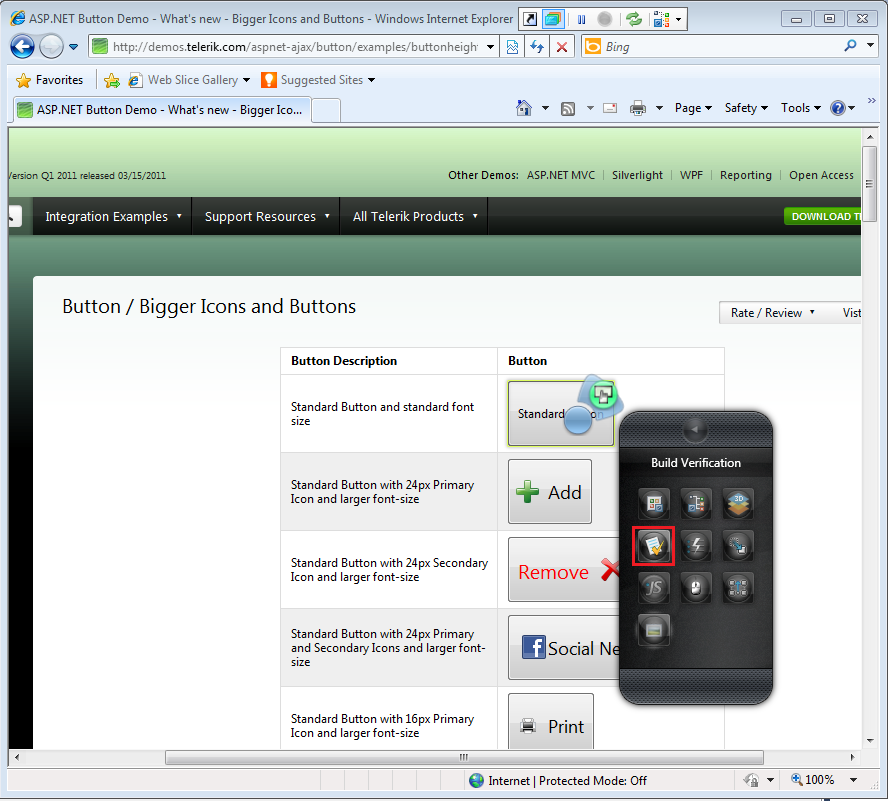Select the JS icon in Build Verification panel
Viewport: 888px width, 801px height.
point(654,587)
